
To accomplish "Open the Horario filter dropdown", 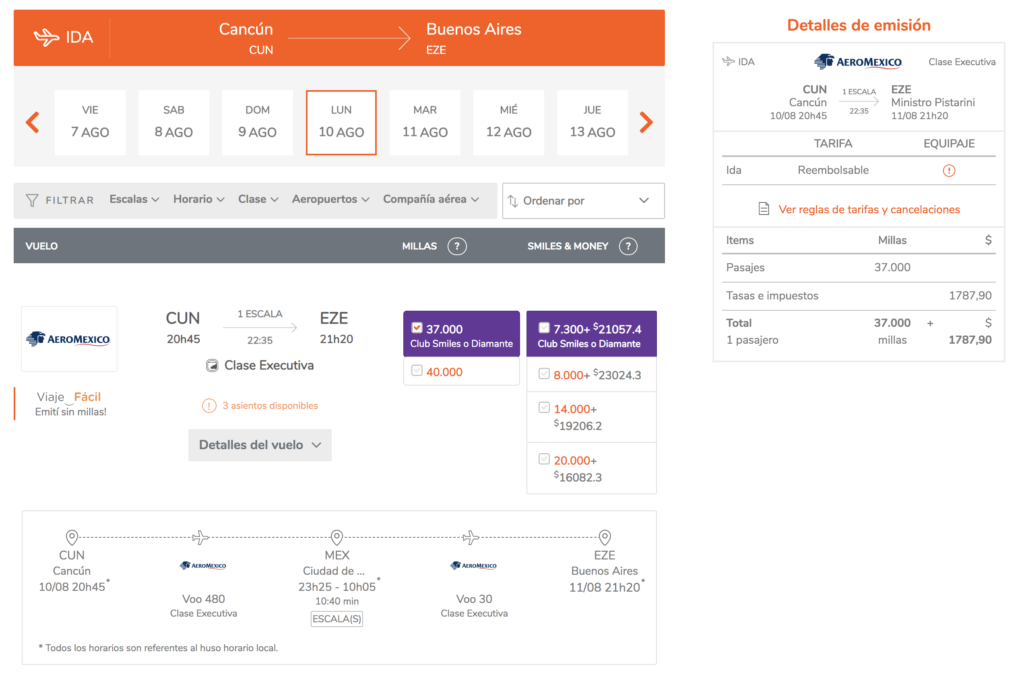I will pyautogui.click(x=199, y=199).
